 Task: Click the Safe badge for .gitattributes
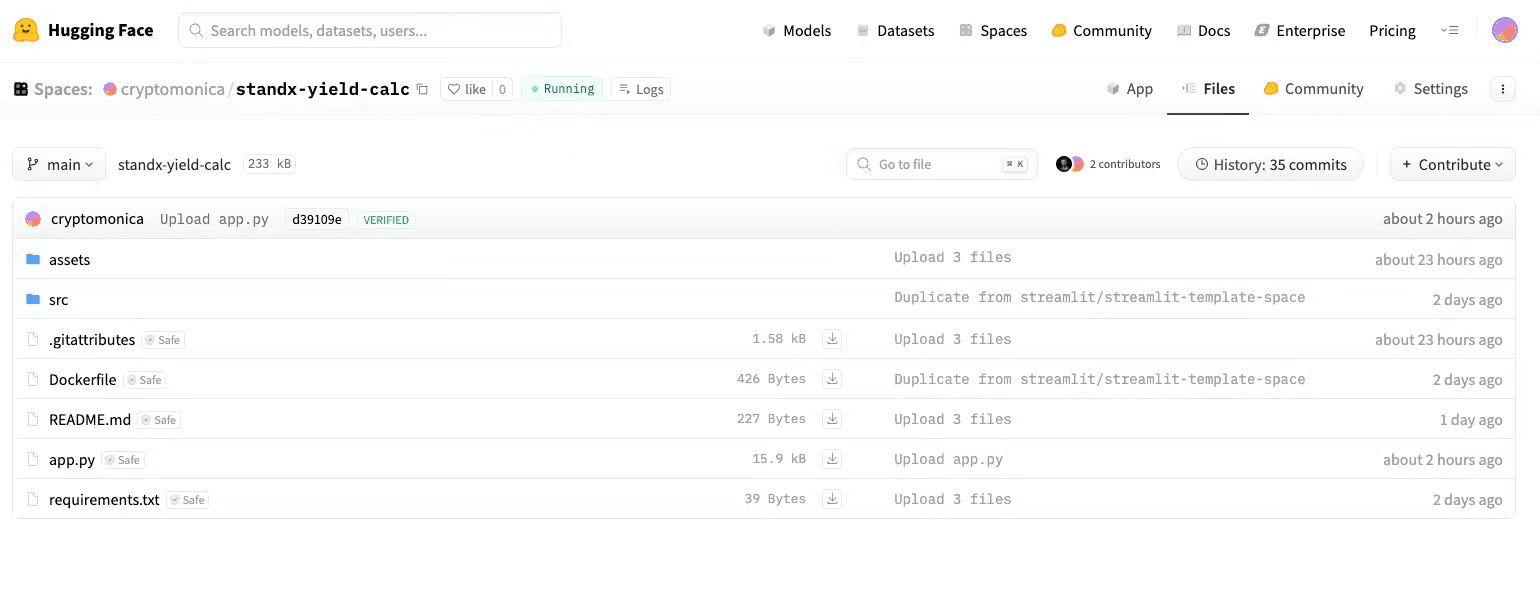[x=163, y=340]
